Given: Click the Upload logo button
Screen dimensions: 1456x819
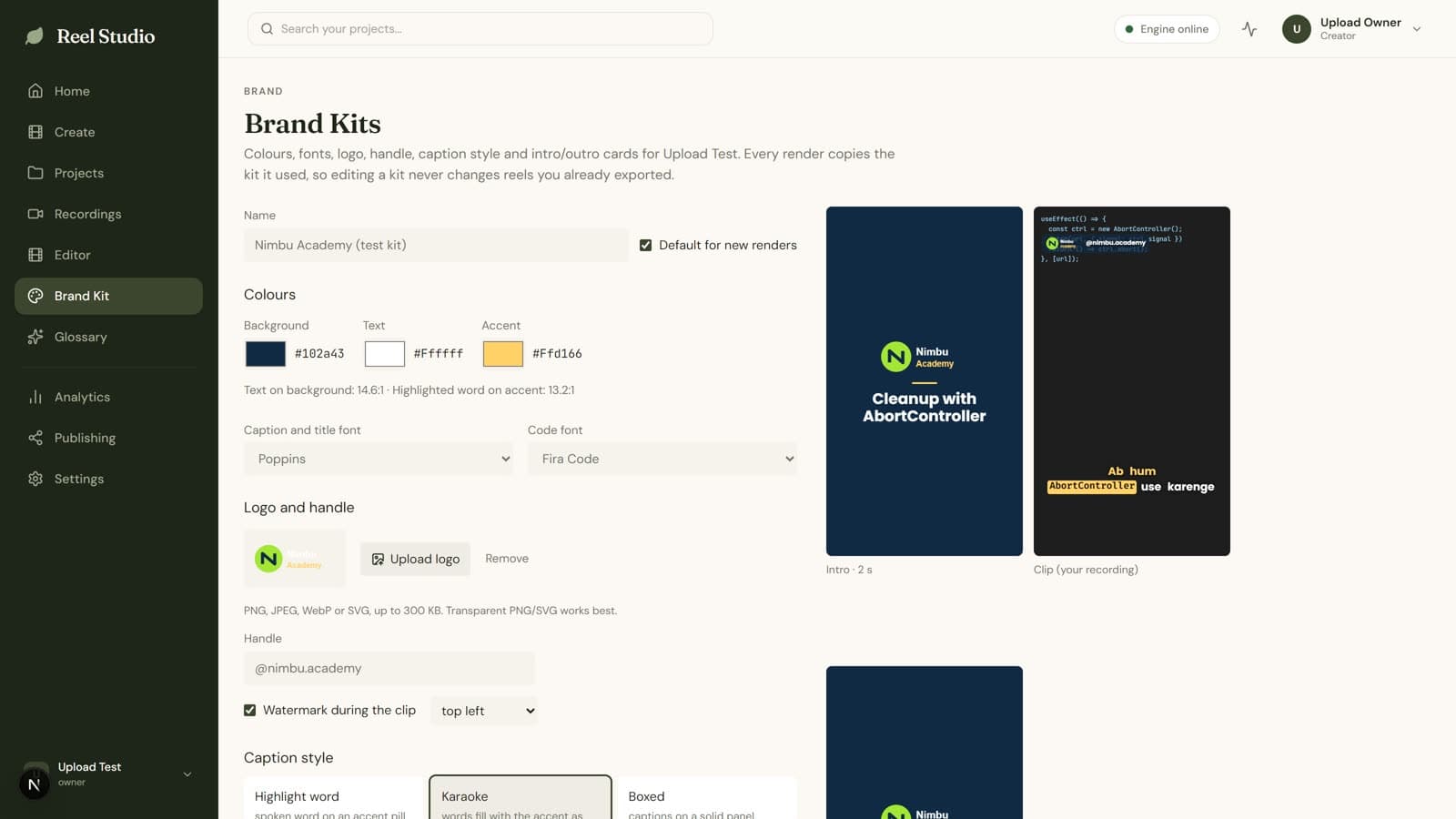Looking at the screenshot, I should point(415,559).
